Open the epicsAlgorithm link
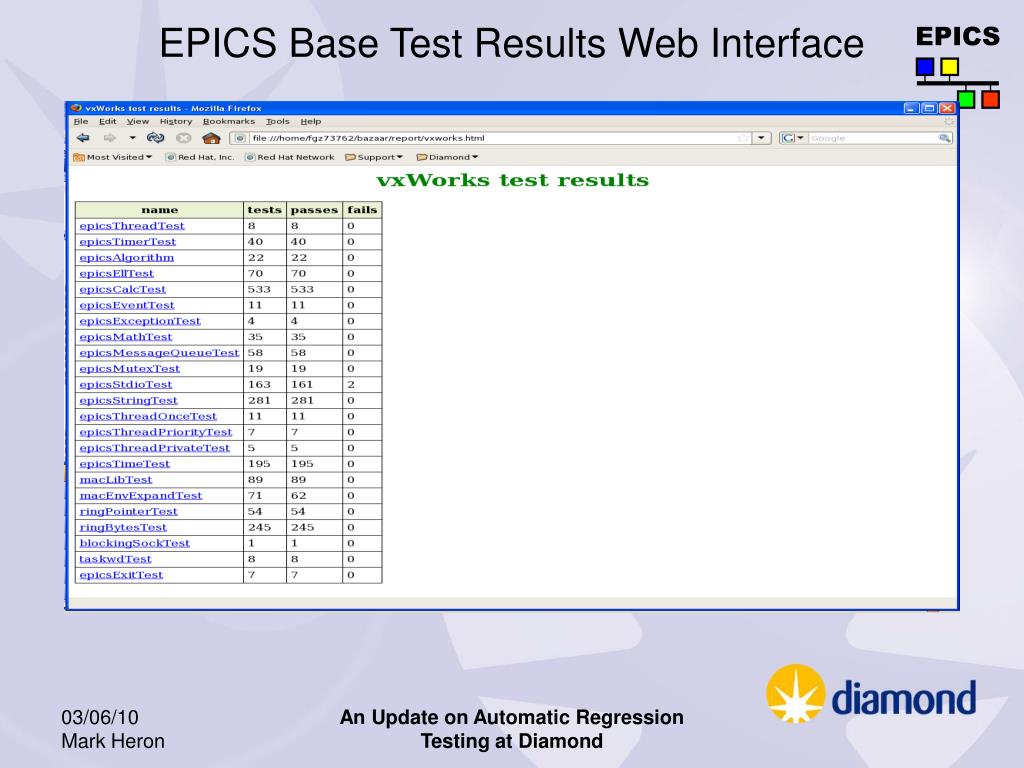Viewport: 1024px width, 768px height. 127,257
